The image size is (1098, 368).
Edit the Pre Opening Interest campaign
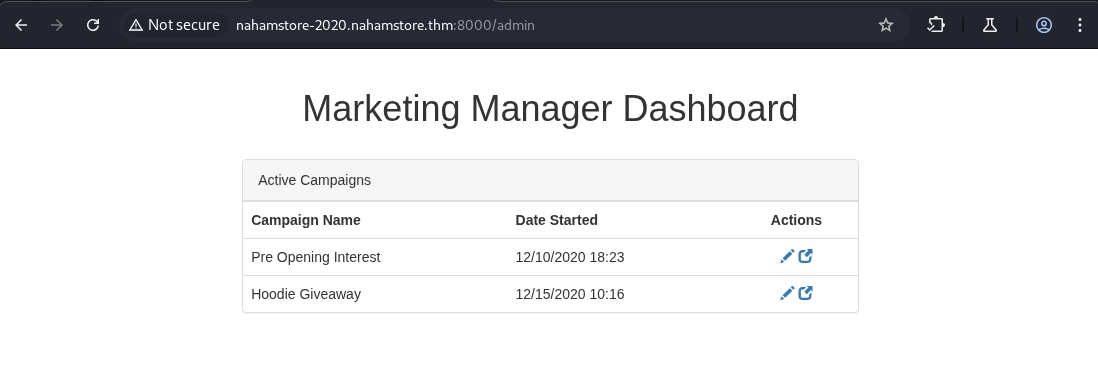tap(787, 256)
